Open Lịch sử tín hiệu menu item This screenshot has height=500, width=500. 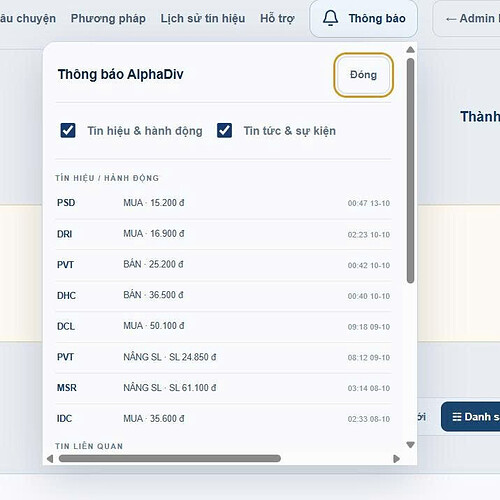pos(203,18)
